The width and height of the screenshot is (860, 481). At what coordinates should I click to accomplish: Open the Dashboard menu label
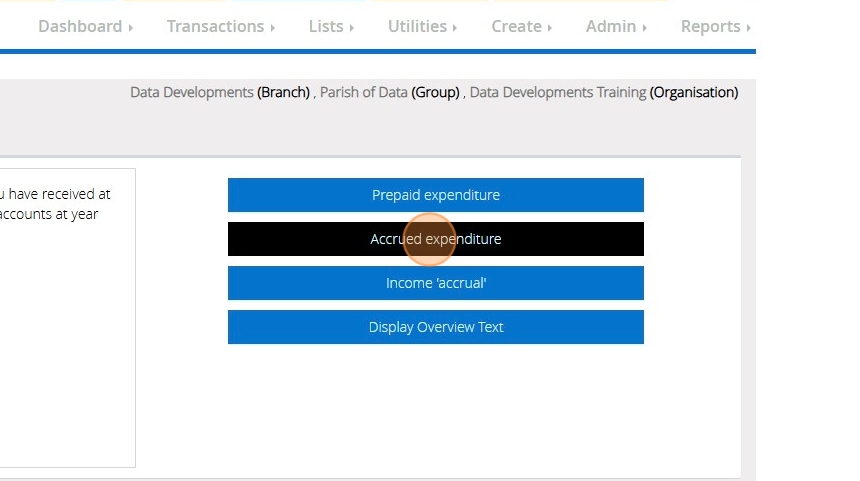point(80,26)
